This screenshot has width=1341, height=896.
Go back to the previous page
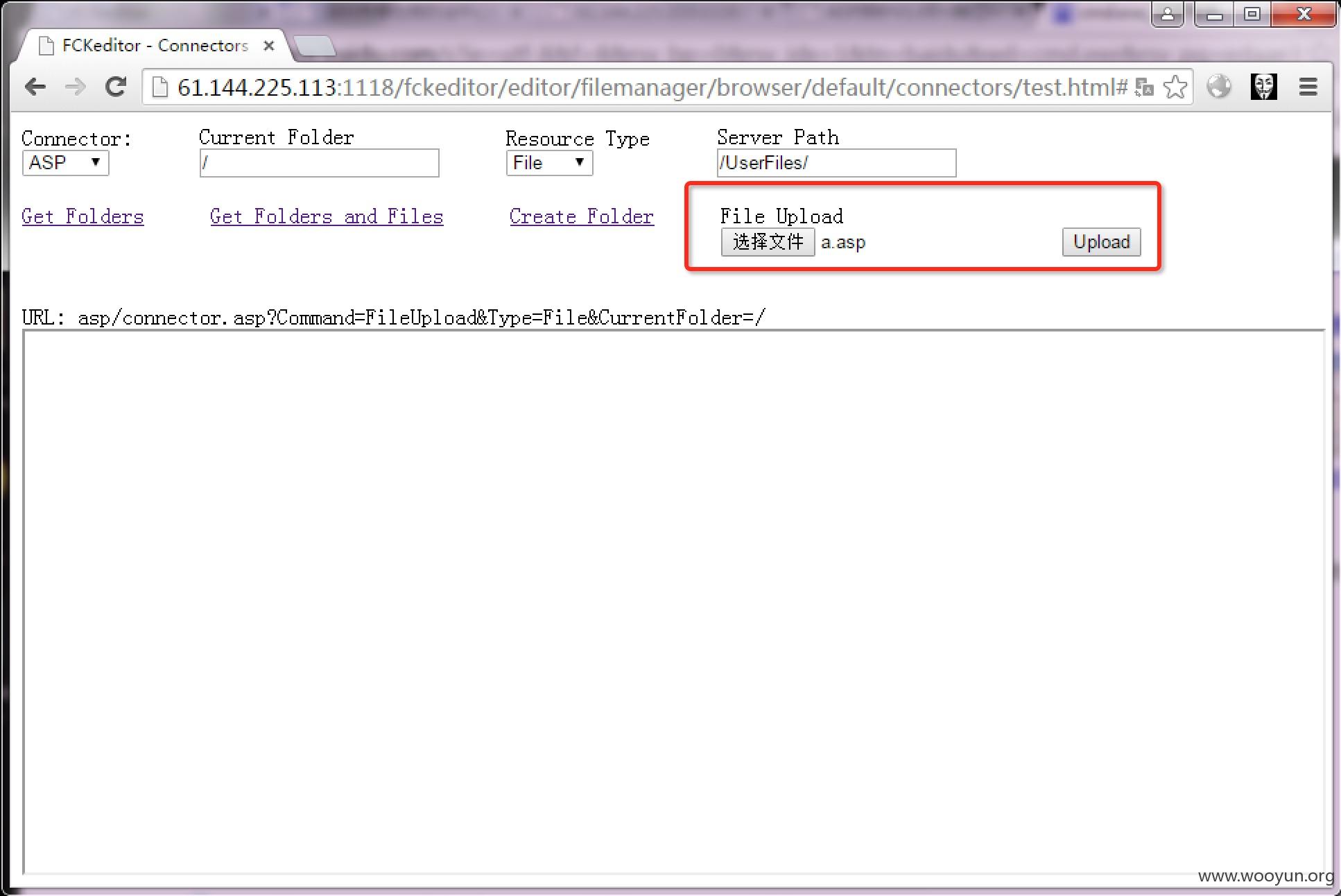(35, 87)
